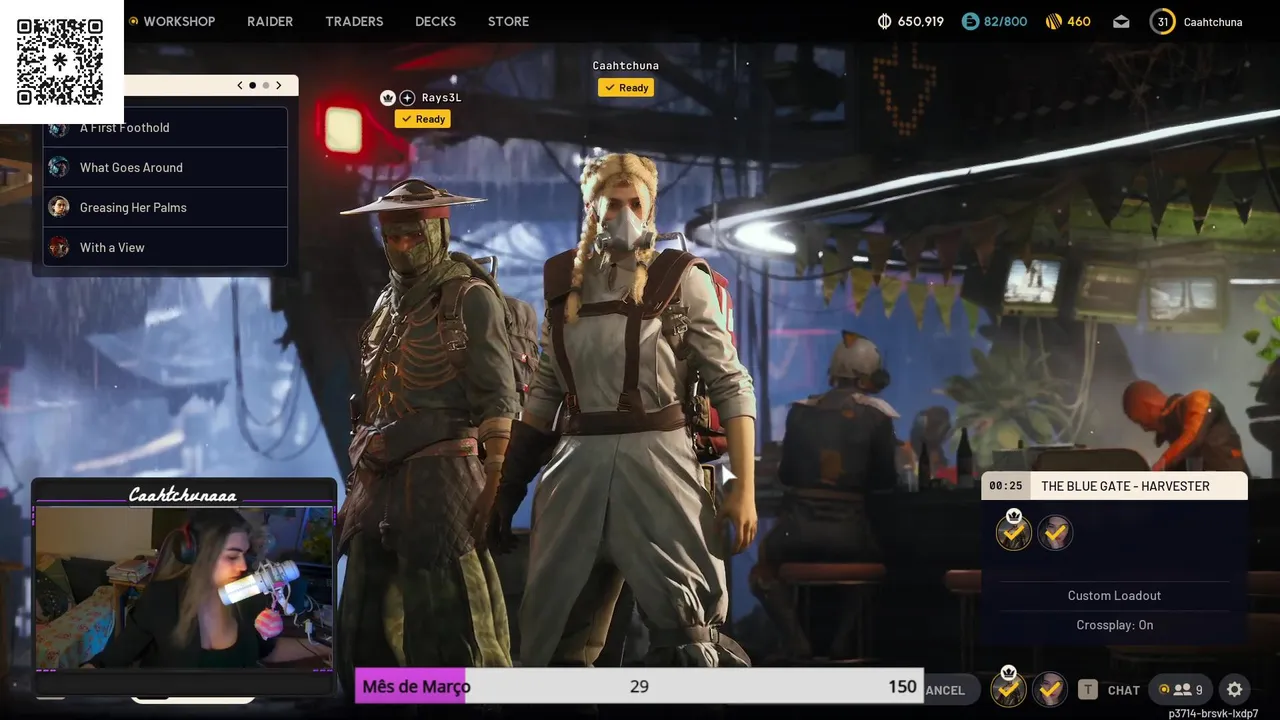This screenshot has height=720, width=1280.
Task: Toggle Rays3L's Ready status badge
Action: (423, 119)
